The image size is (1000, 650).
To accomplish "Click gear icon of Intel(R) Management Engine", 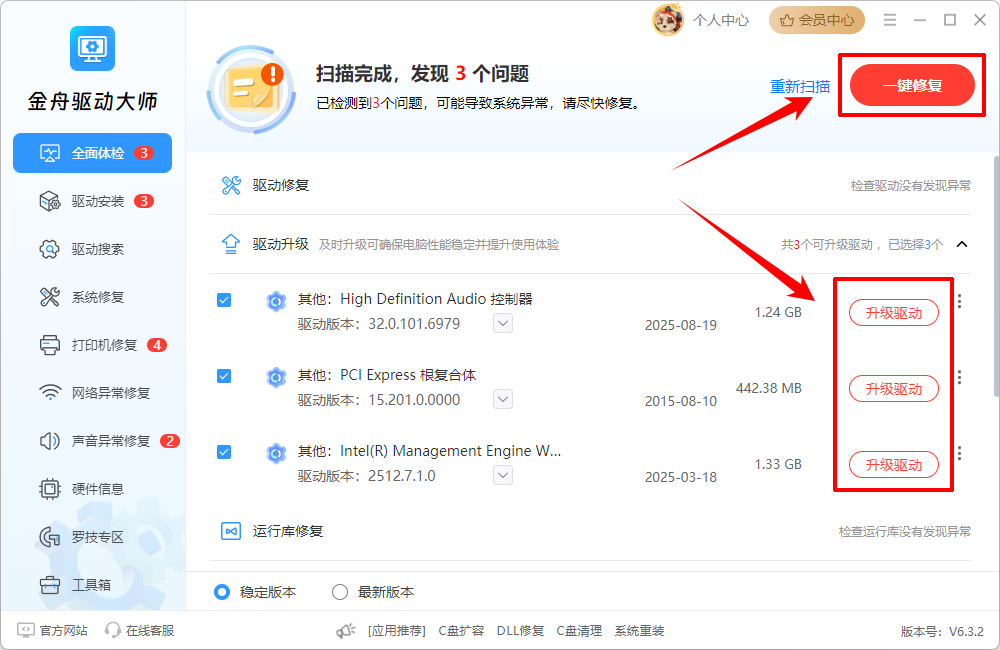I will (276, 453).
